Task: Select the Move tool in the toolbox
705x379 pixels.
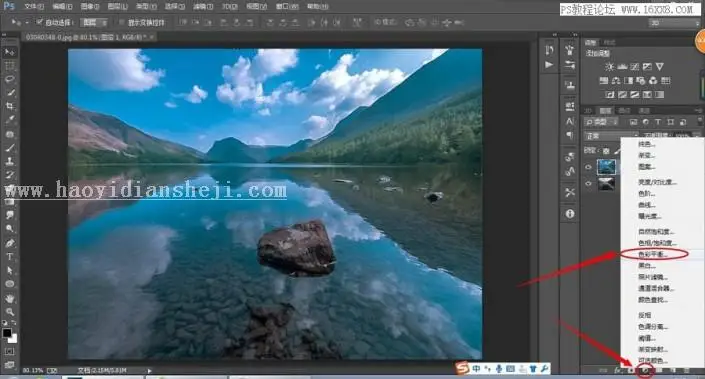Action: (x=9, y=52)
